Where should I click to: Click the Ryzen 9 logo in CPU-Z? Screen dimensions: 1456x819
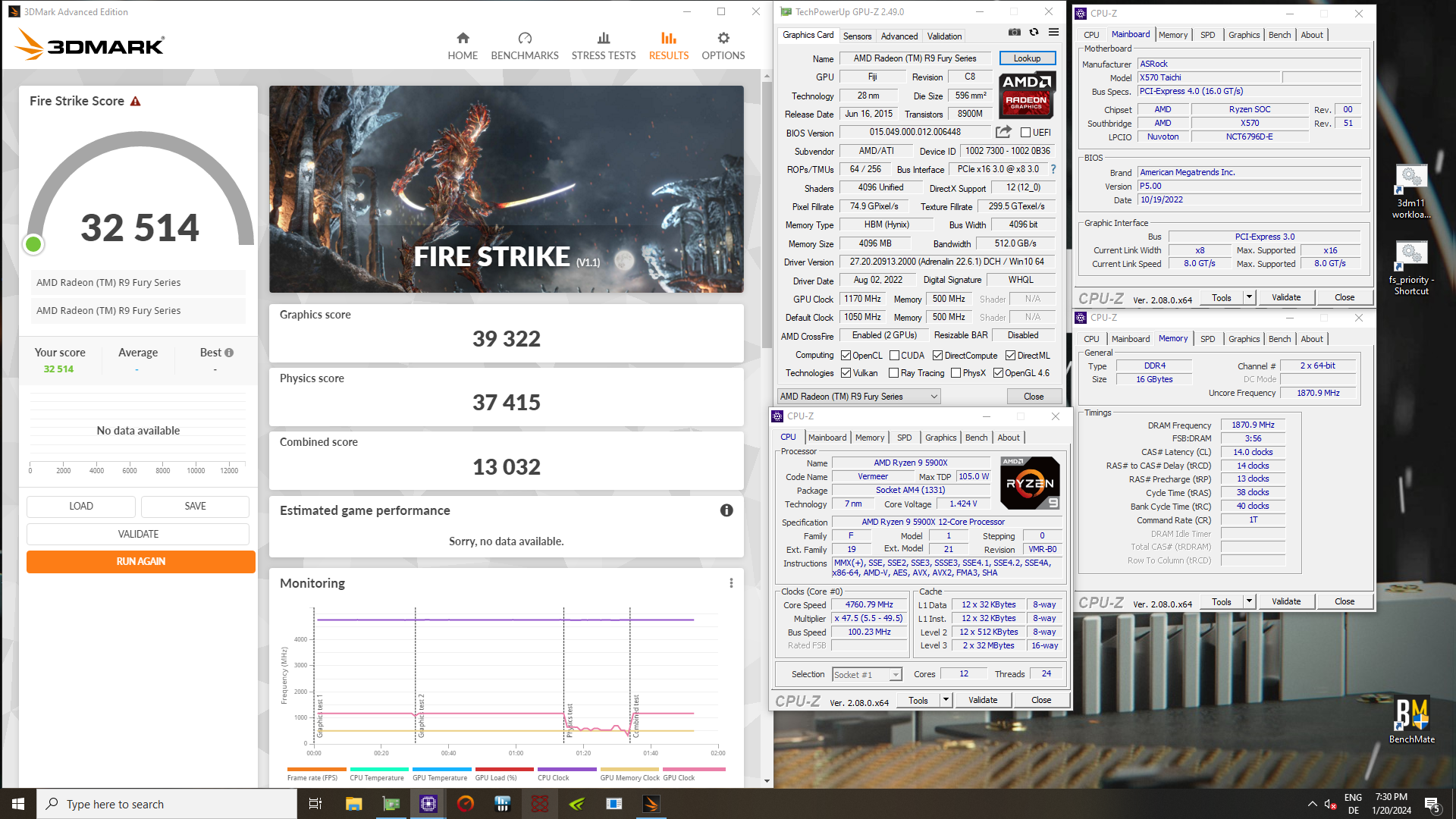coord(1030,483)
